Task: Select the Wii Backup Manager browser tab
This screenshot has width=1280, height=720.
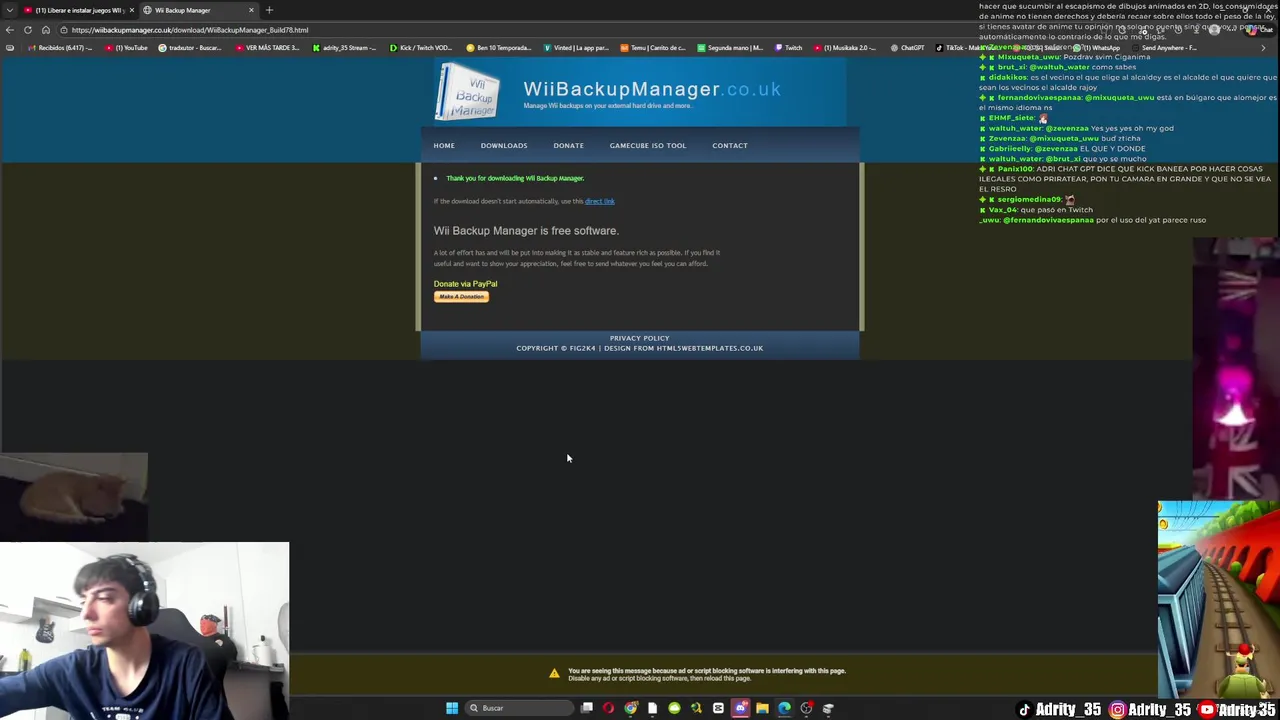Action: [x=197, y=10]
